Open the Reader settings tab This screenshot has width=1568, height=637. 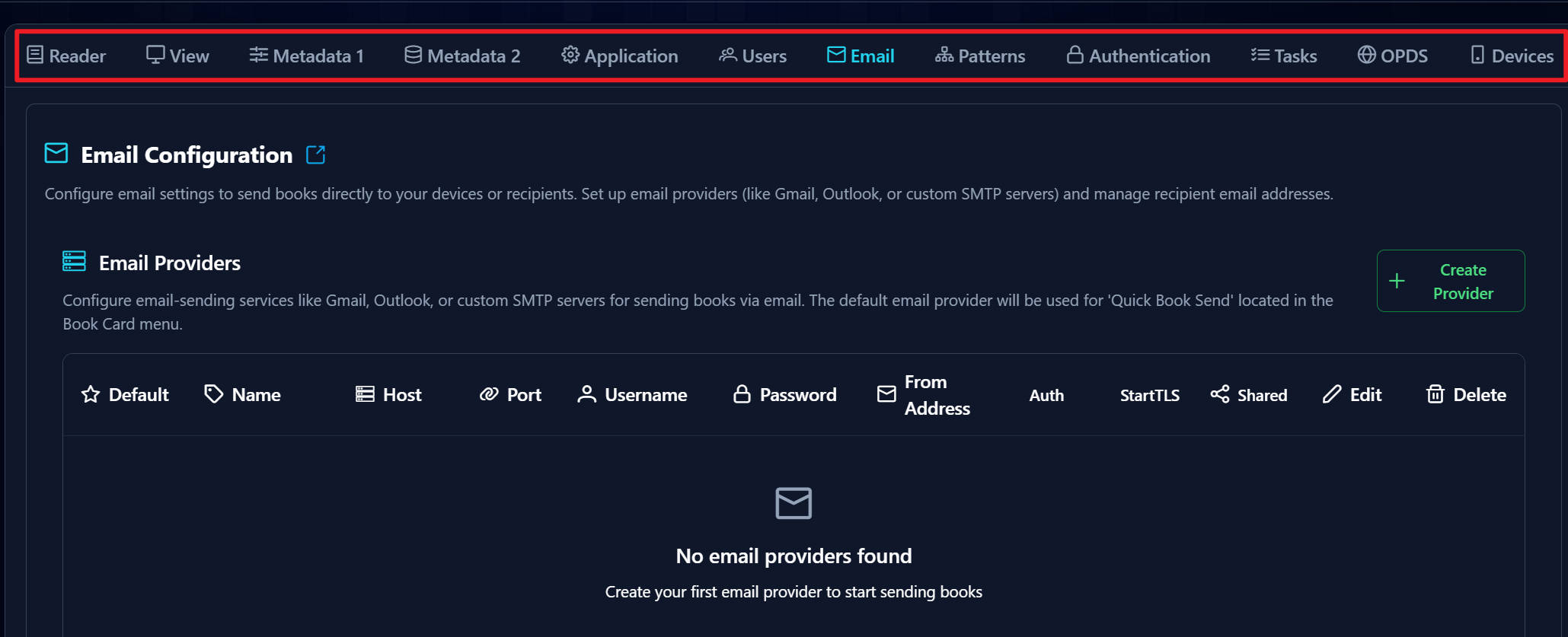click(66, 56)
